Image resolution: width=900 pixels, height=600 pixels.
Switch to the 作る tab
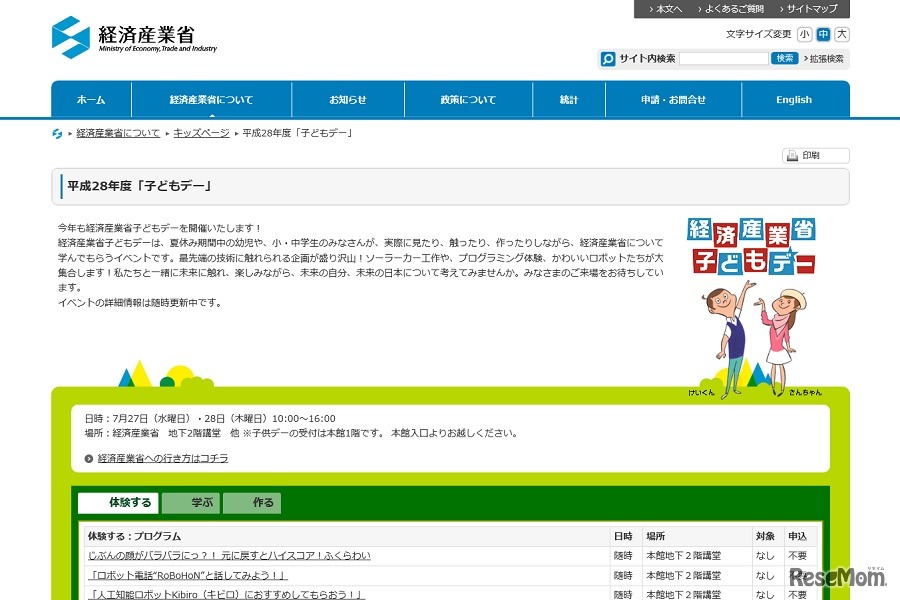(x=253, y=502)
